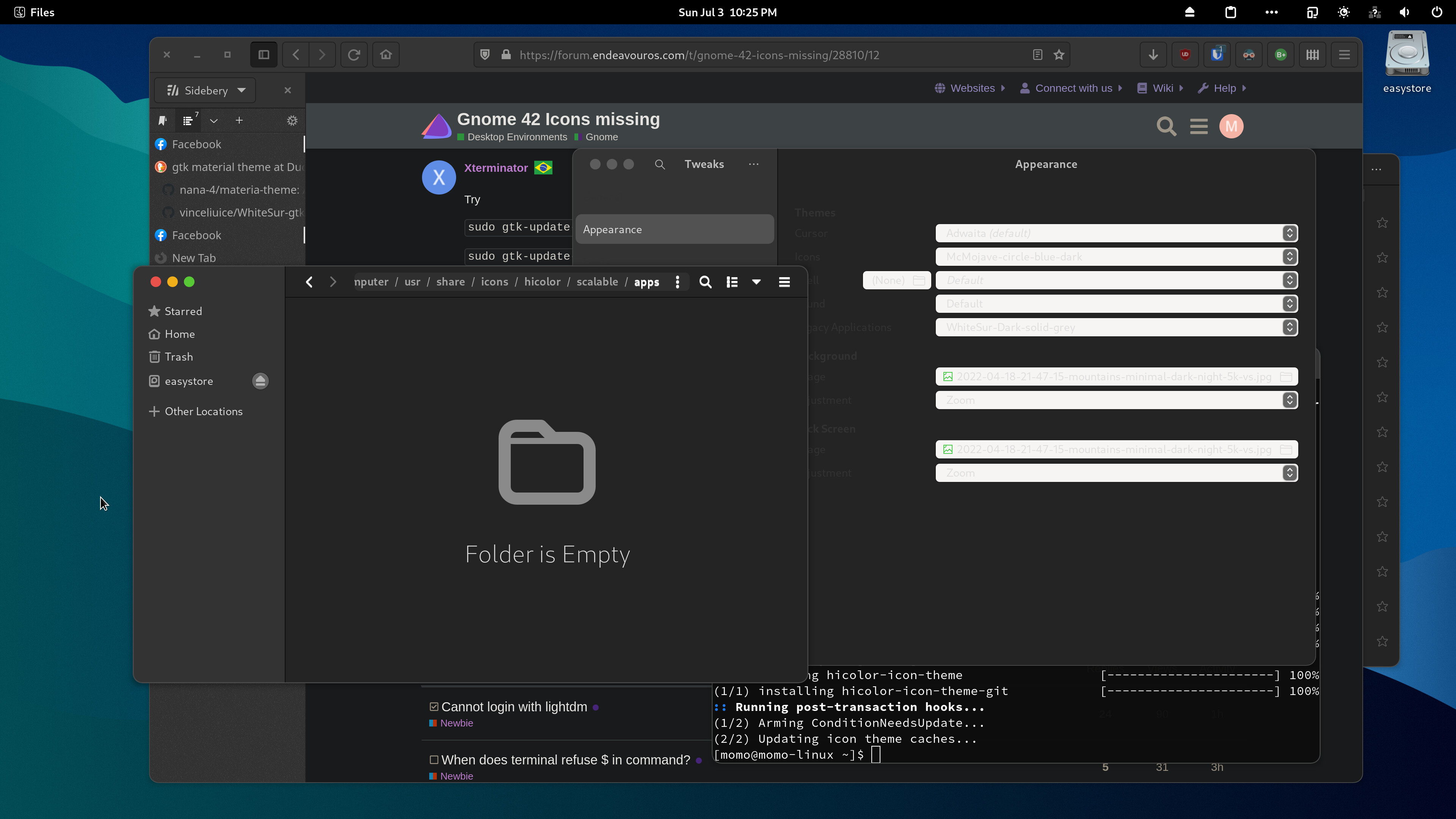
Task: Navigate to icons in path bar
Action: (494, 282)
